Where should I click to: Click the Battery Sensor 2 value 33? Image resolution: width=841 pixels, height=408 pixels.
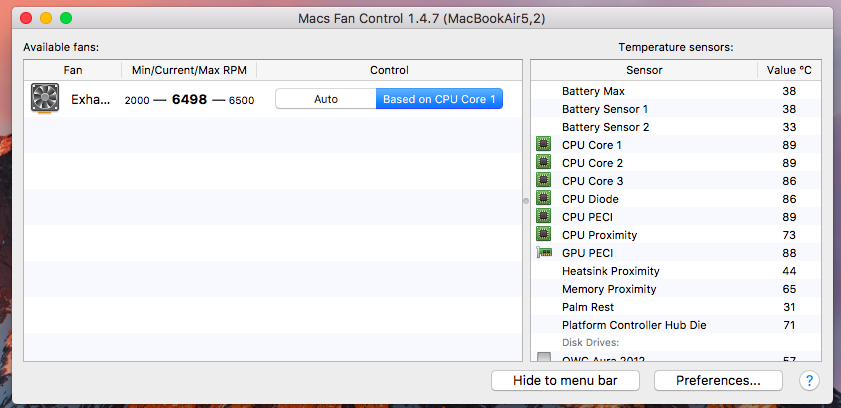(x=789, y=127)
